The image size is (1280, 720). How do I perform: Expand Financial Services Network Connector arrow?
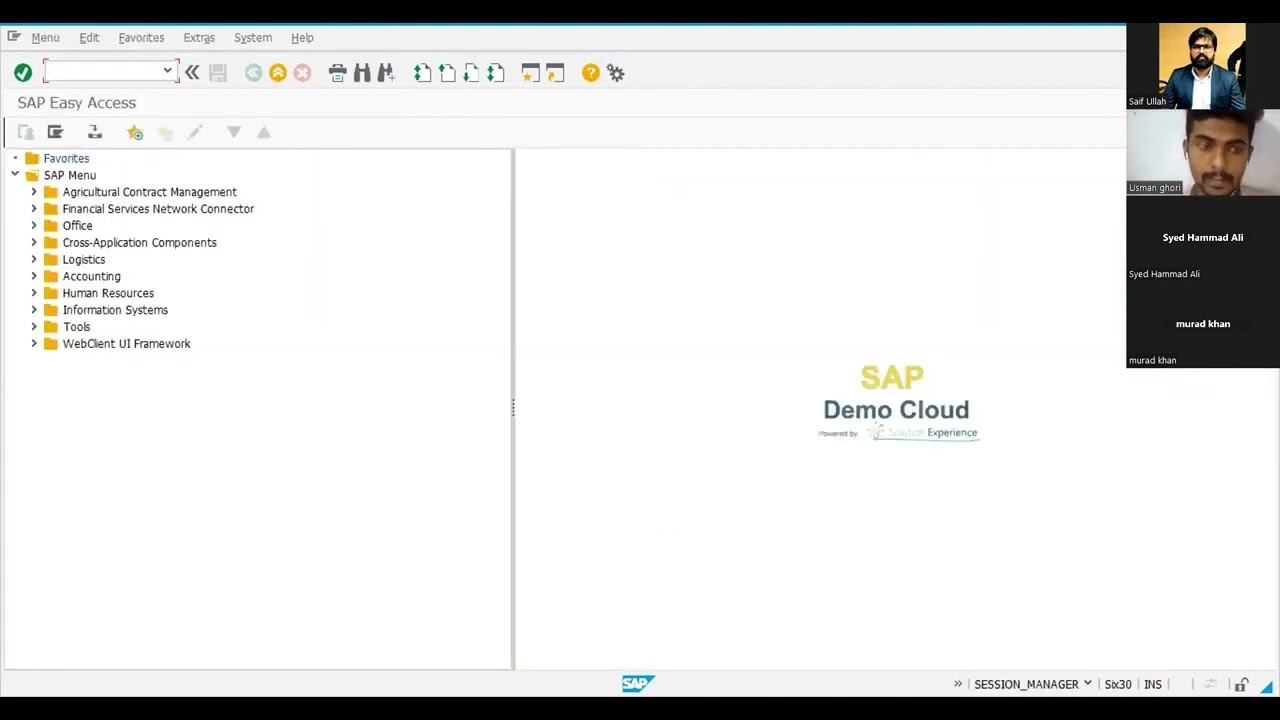pos(34,209)
